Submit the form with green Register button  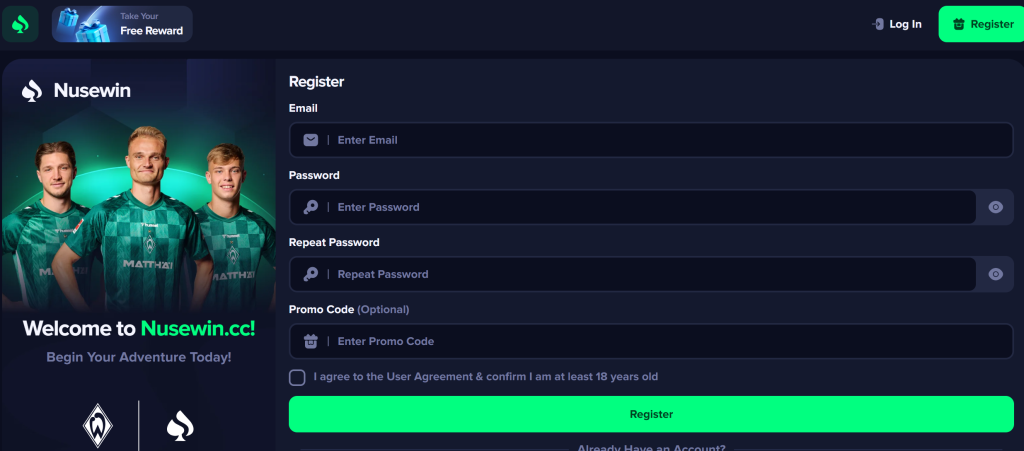click(651, 414)
